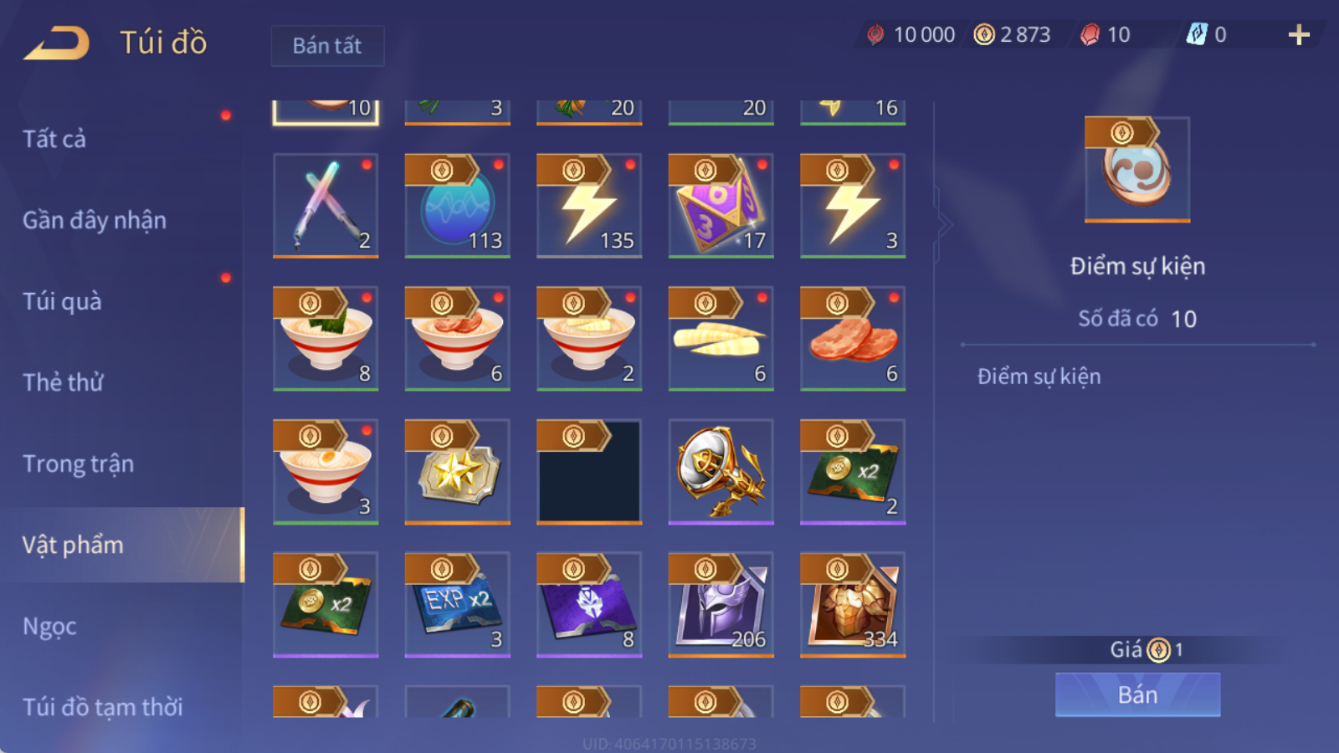
Task: Select the blue sound wave orb item 113
Action: click(458, 206)
